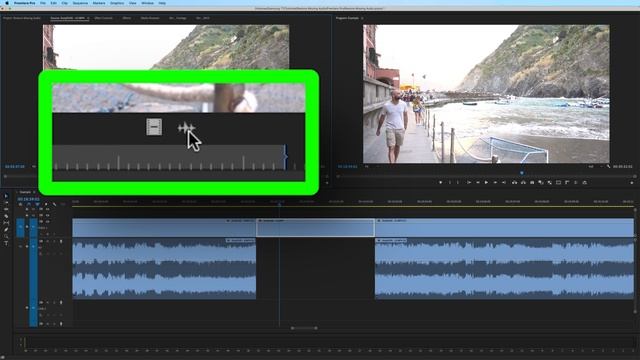Screen dimensions: 640x360
Task: Select the second audio clip on A1
Action: 504,269
